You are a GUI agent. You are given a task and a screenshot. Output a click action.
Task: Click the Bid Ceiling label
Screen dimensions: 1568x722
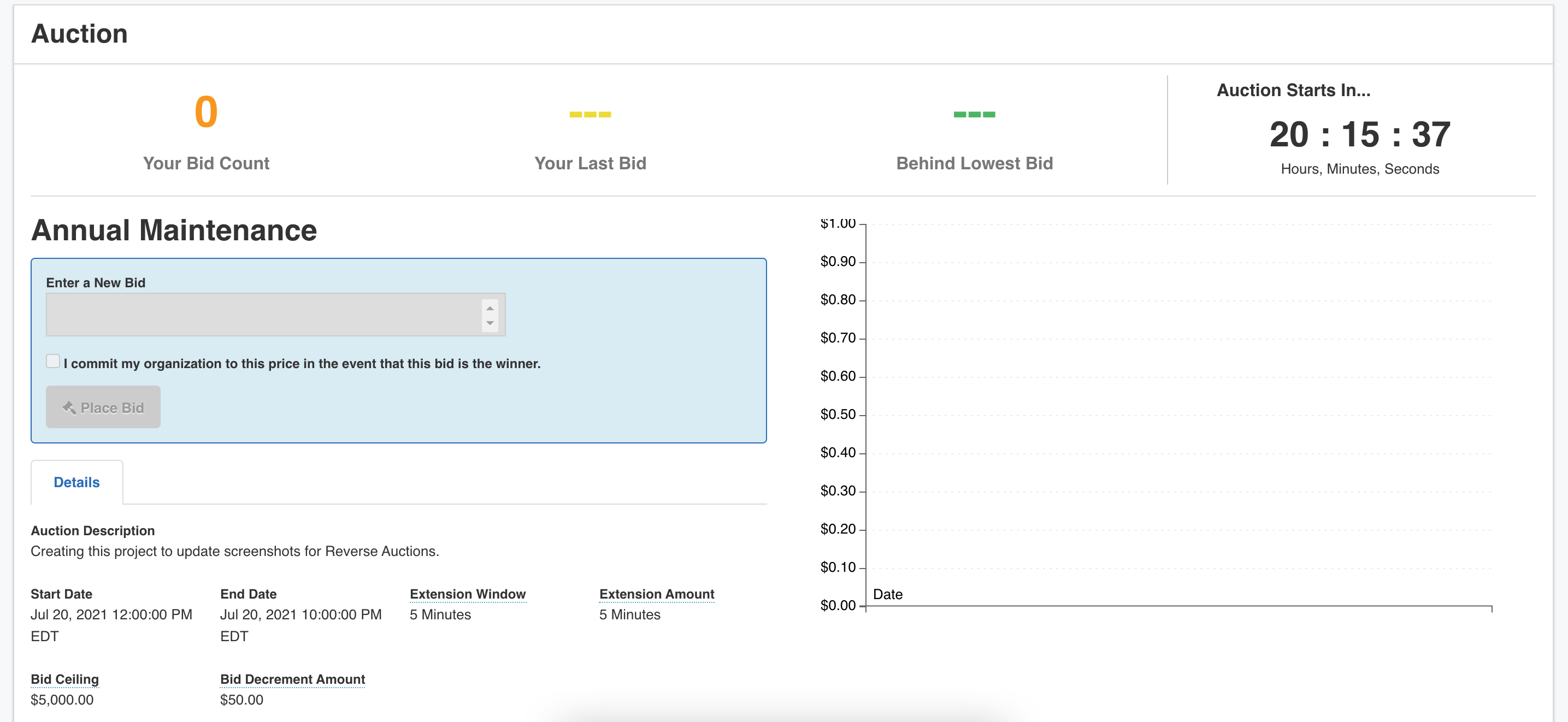(x=64, y=679)
